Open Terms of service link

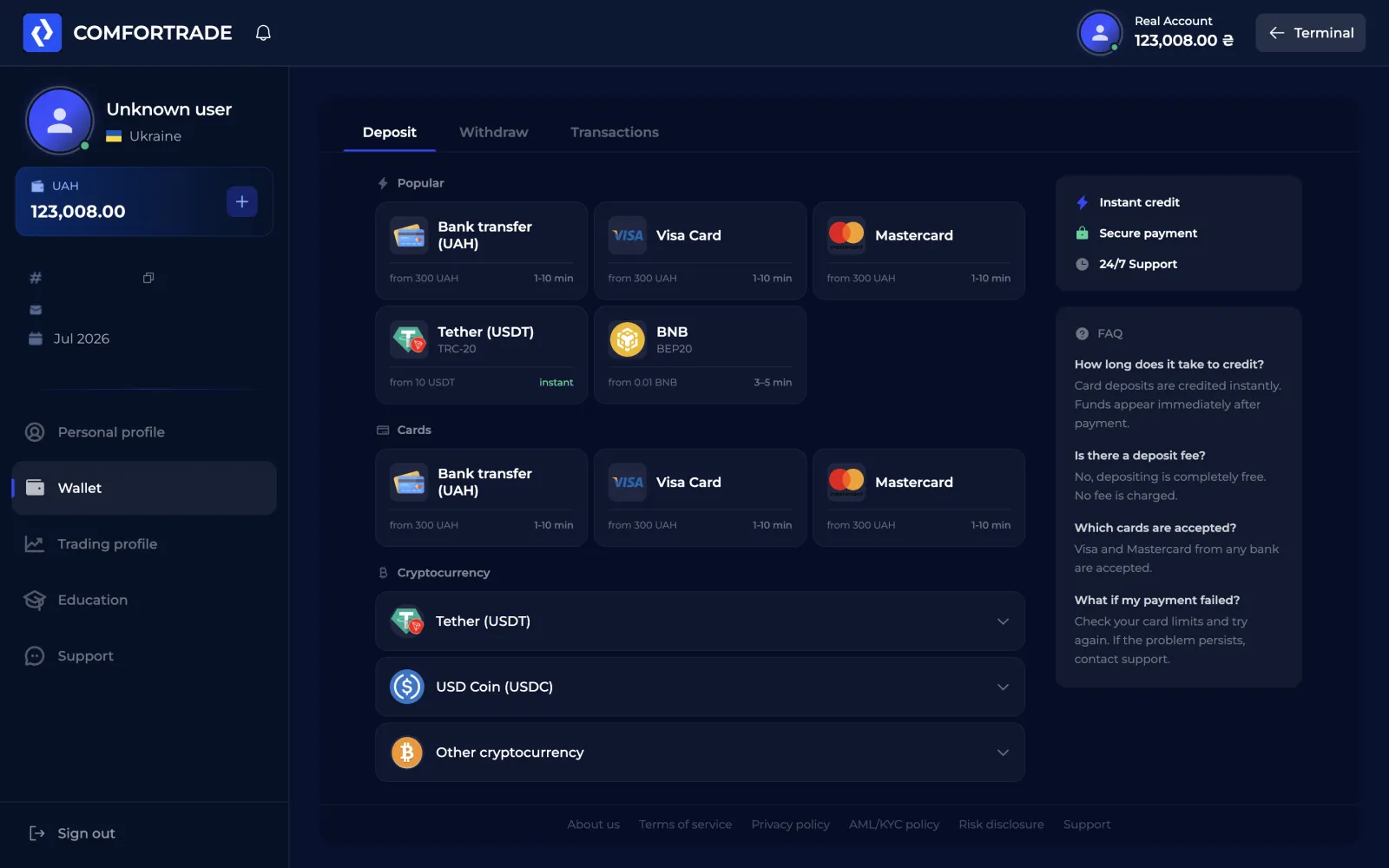pyautogui.click(x=685, y=825)
